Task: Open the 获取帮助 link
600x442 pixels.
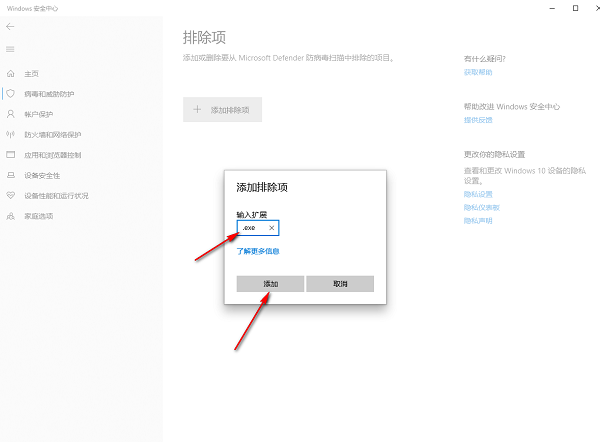Action: [x=478, y=72]
